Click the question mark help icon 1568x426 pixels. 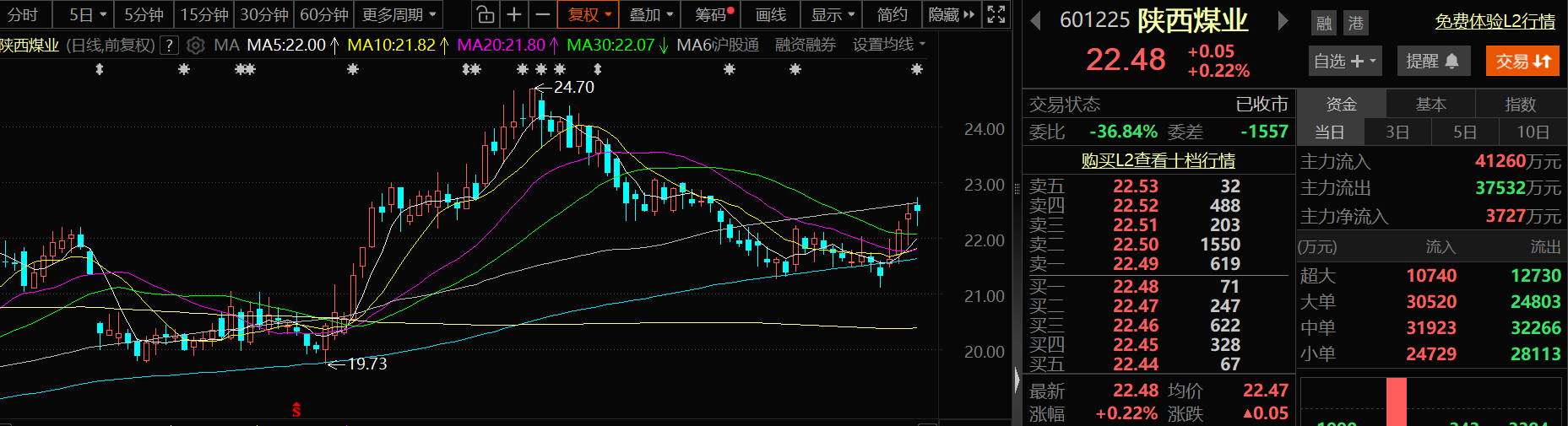pos(170,45)
